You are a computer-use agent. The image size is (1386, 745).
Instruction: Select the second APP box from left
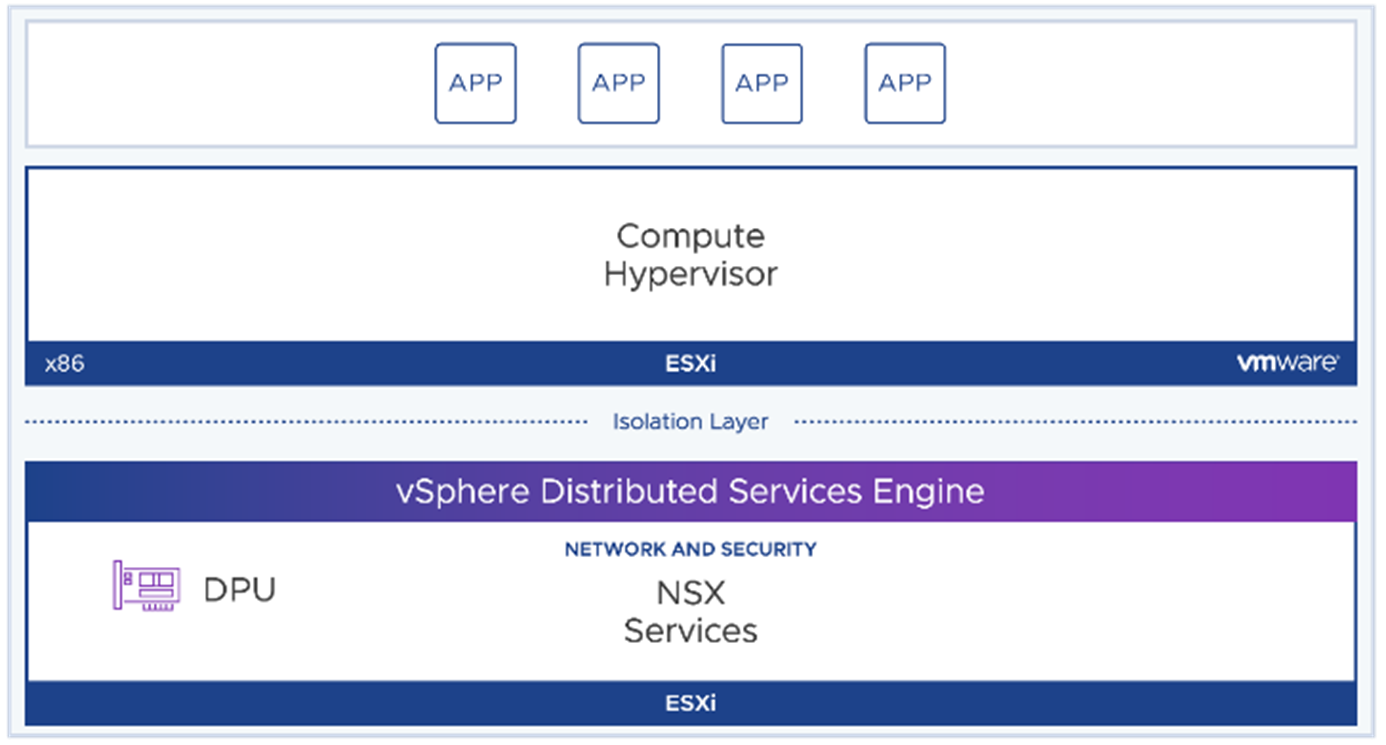tap(618, 83)
